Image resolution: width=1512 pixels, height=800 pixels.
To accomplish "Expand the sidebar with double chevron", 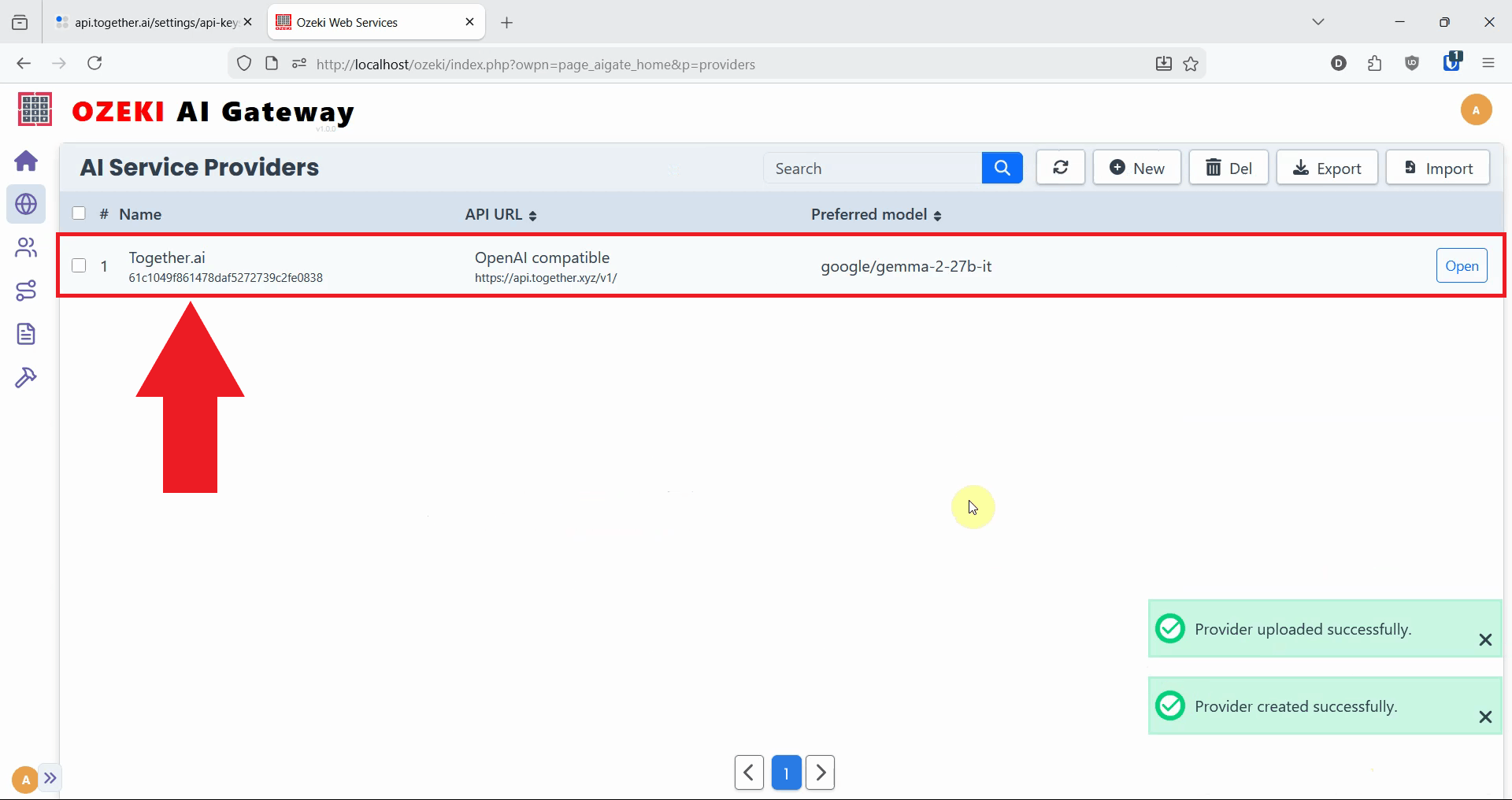I will (x=50, y=779).
